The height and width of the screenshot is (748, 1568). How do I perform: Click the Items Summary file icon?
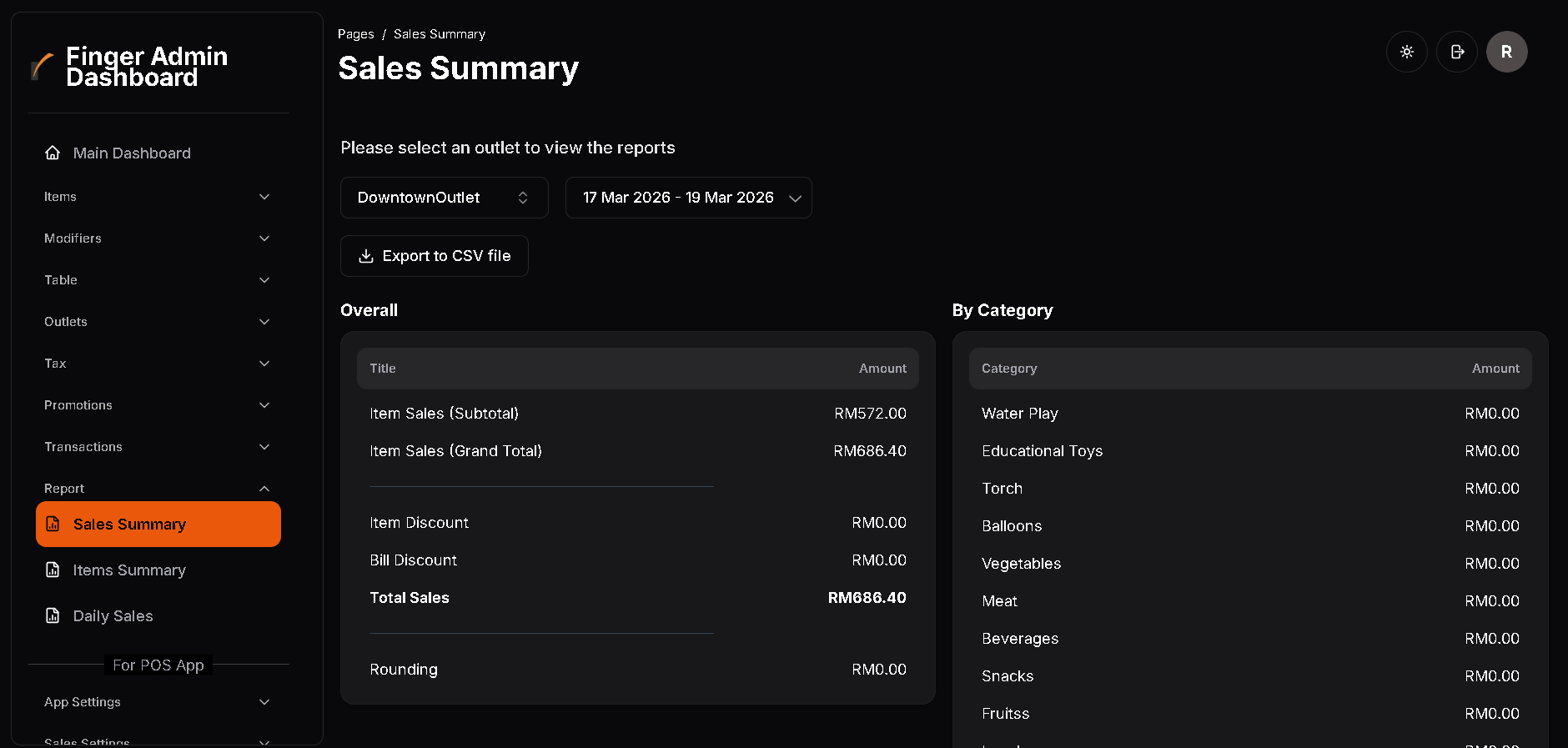click(53, 570)
